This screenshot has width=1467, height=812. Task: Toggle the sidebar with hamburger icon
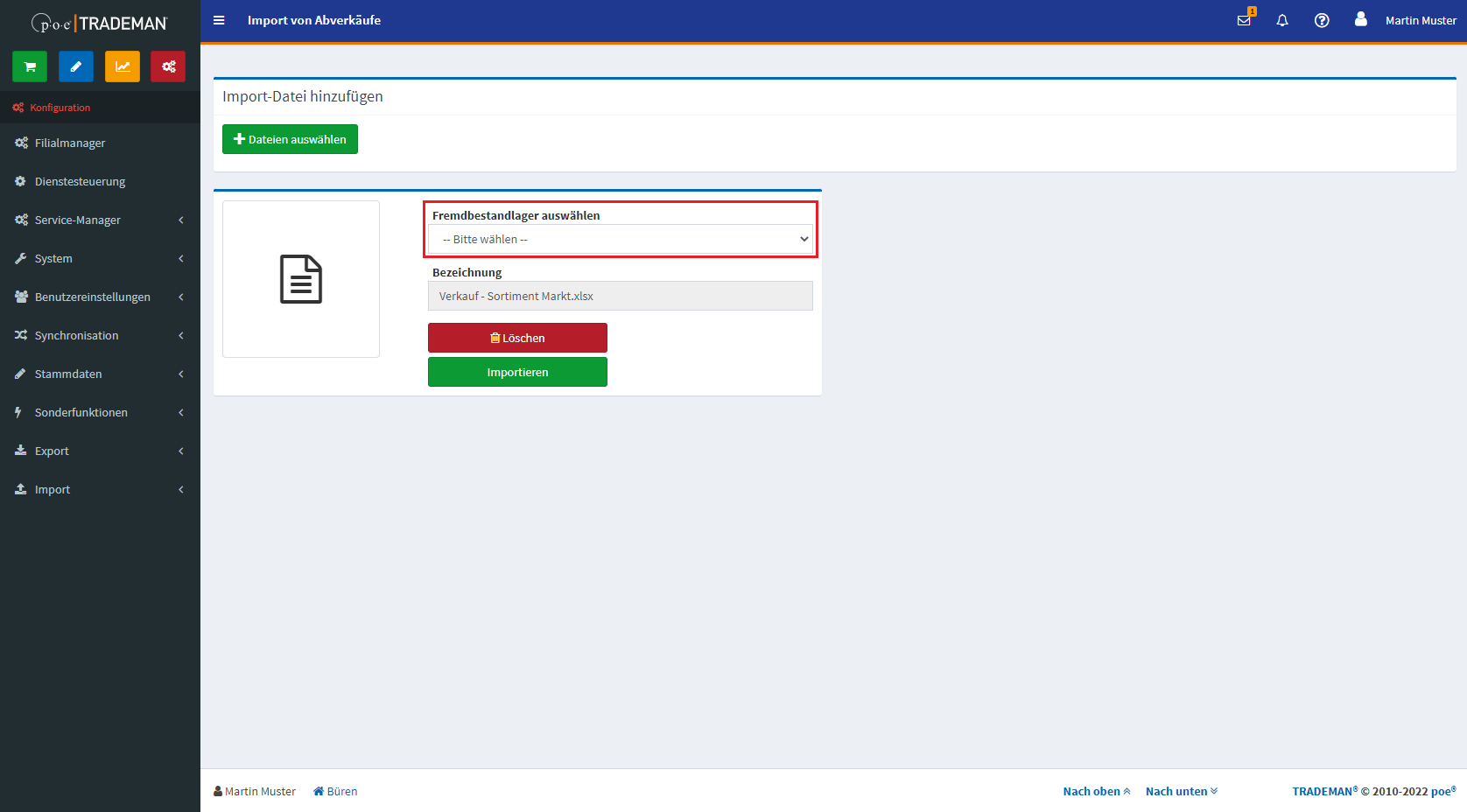click(219, 20)
